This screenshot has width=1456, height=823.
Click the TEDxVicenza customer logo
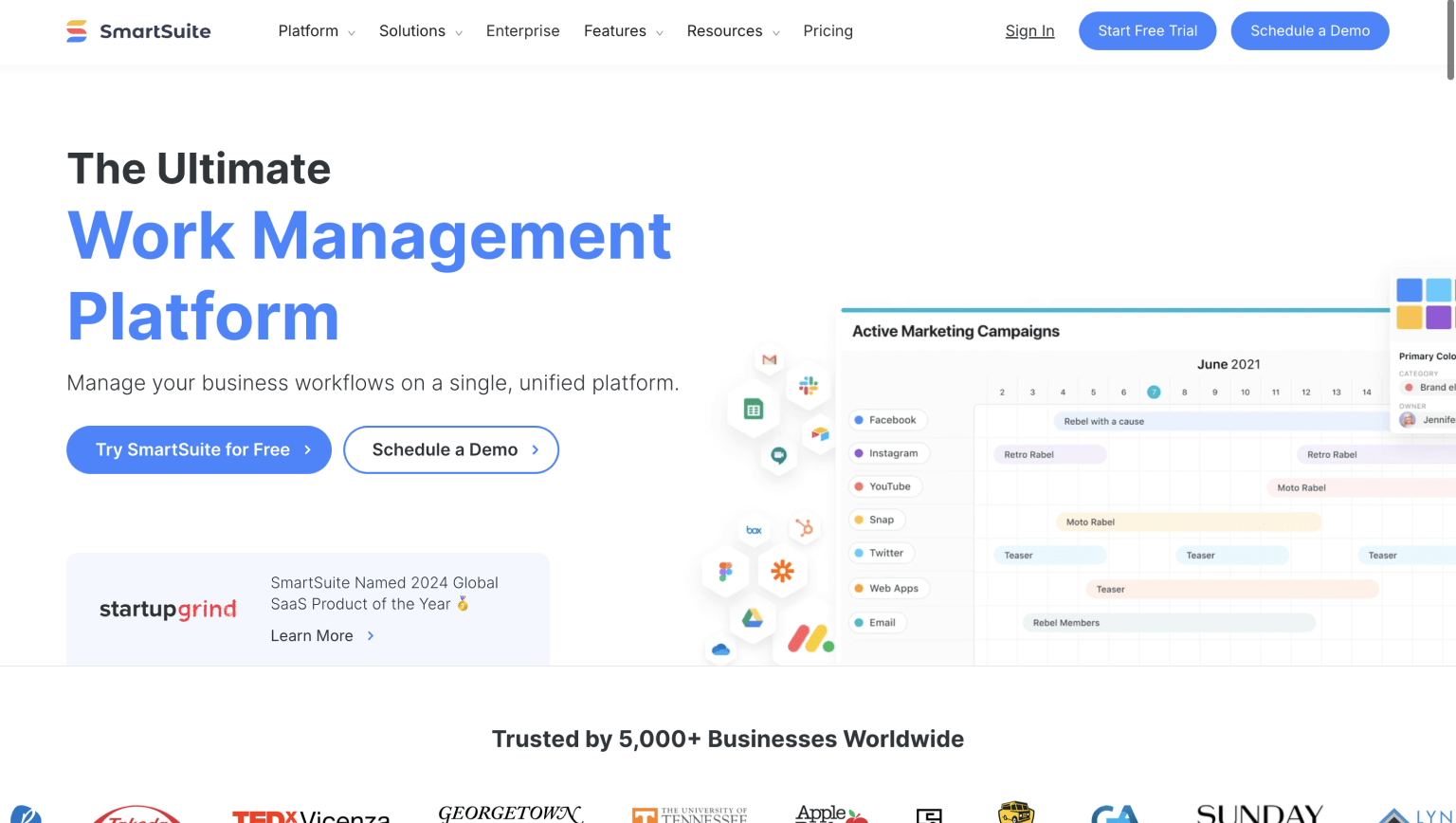pos(311,815)
